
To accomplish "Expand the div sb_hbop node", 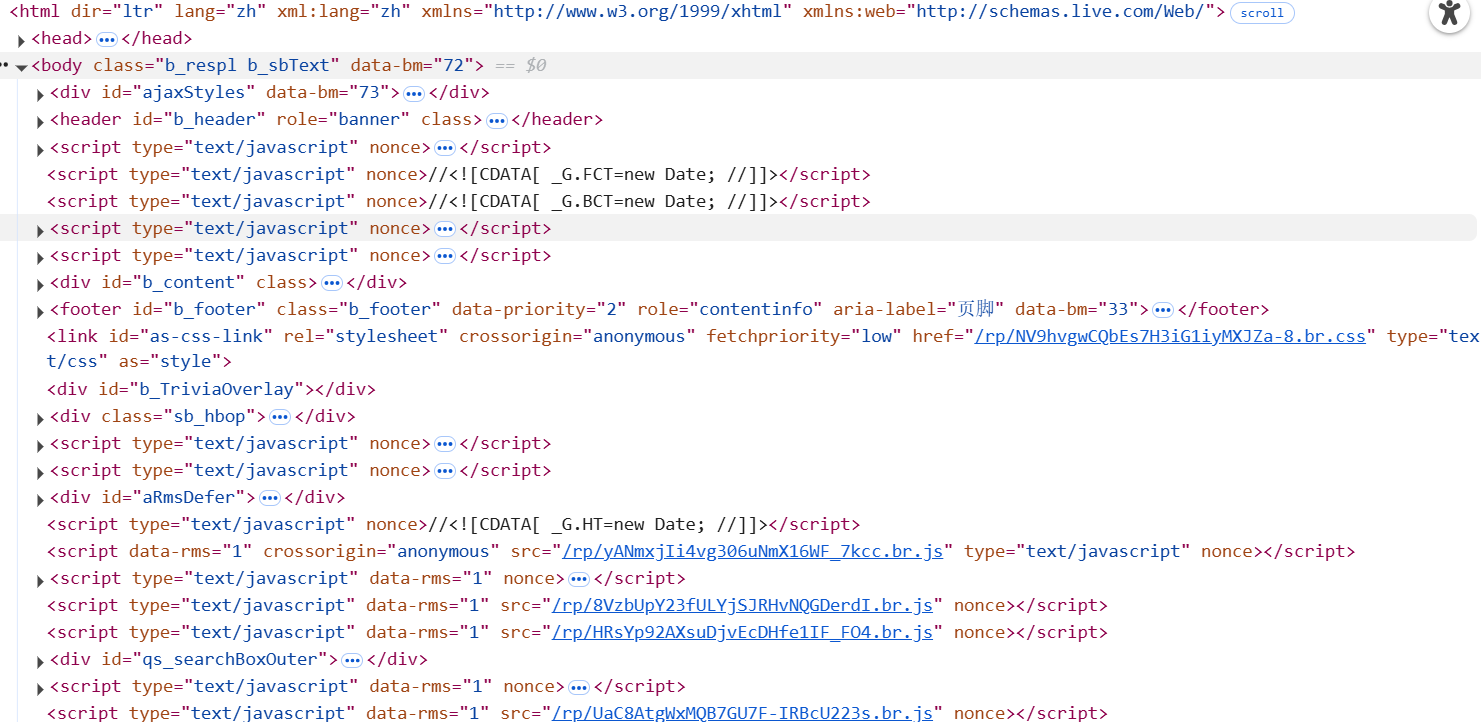I will click(x=40, y=418).
